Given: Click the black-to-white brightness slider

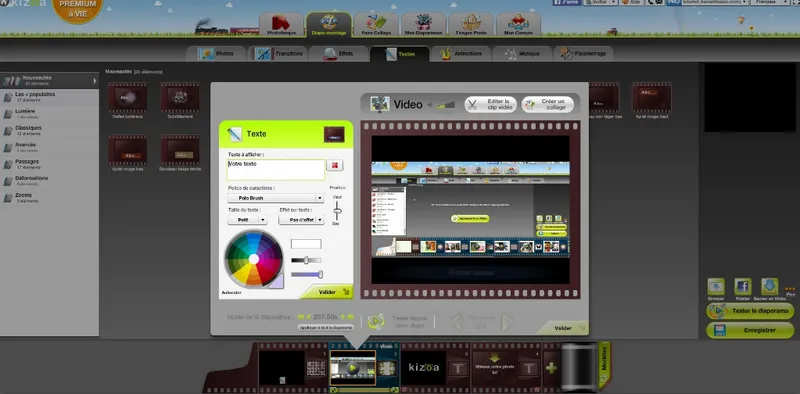Looking at the screenshot, I should 306,260.
